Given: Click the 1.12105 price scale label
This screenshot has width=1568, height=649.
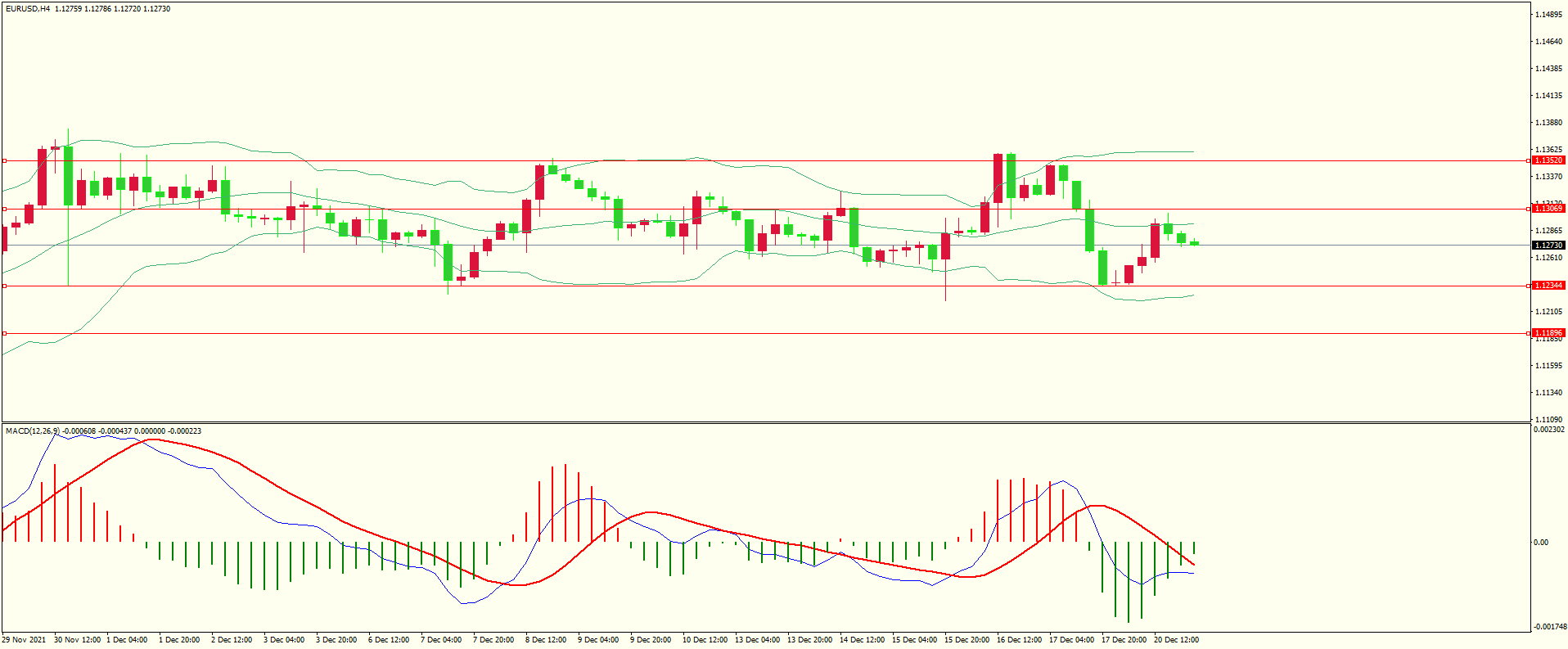Looking at the screenshot, I should (x=1549, y=312).
